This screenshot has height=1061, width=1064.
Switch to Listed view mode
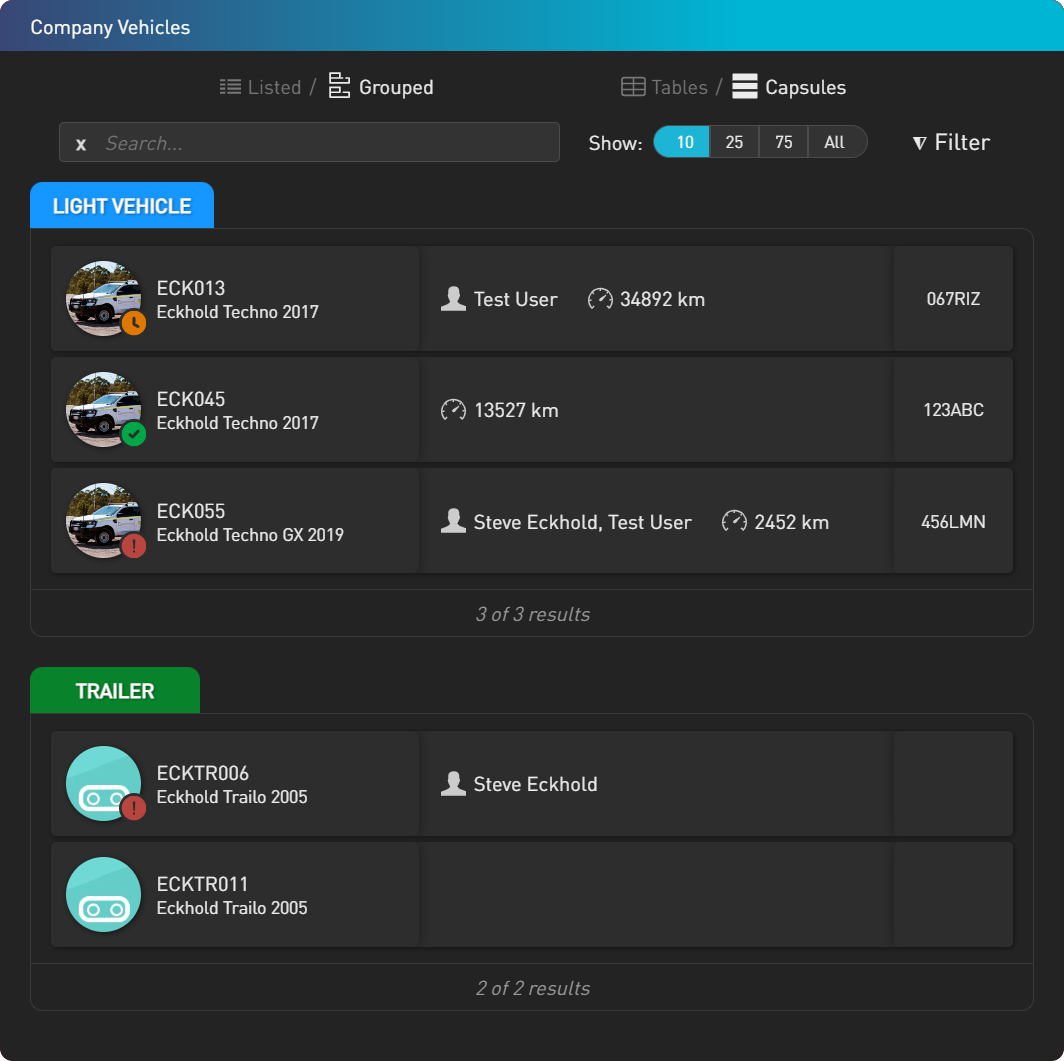click(261, 88)
